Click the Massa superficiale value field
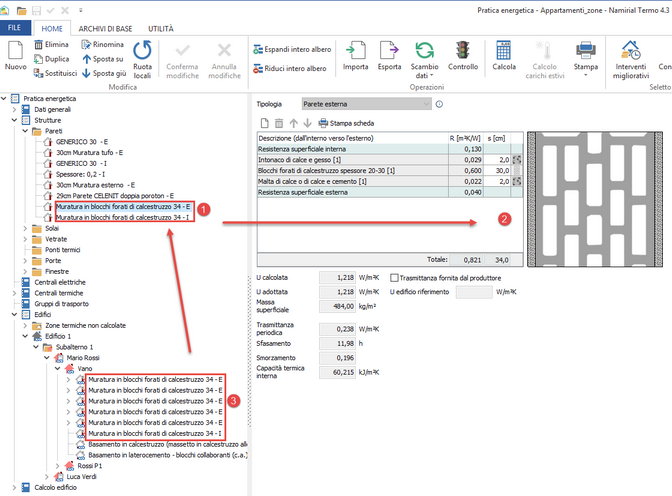The height and width of the screenshot is (496, 672). (x=337, y=307)
